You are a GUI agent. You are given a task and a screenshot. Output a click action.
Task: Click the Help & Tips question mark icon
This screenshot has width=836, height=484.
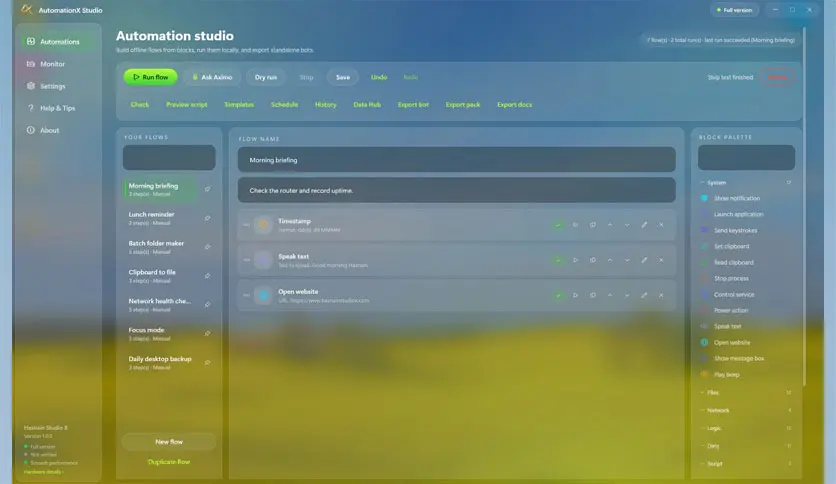coord(31,108)
